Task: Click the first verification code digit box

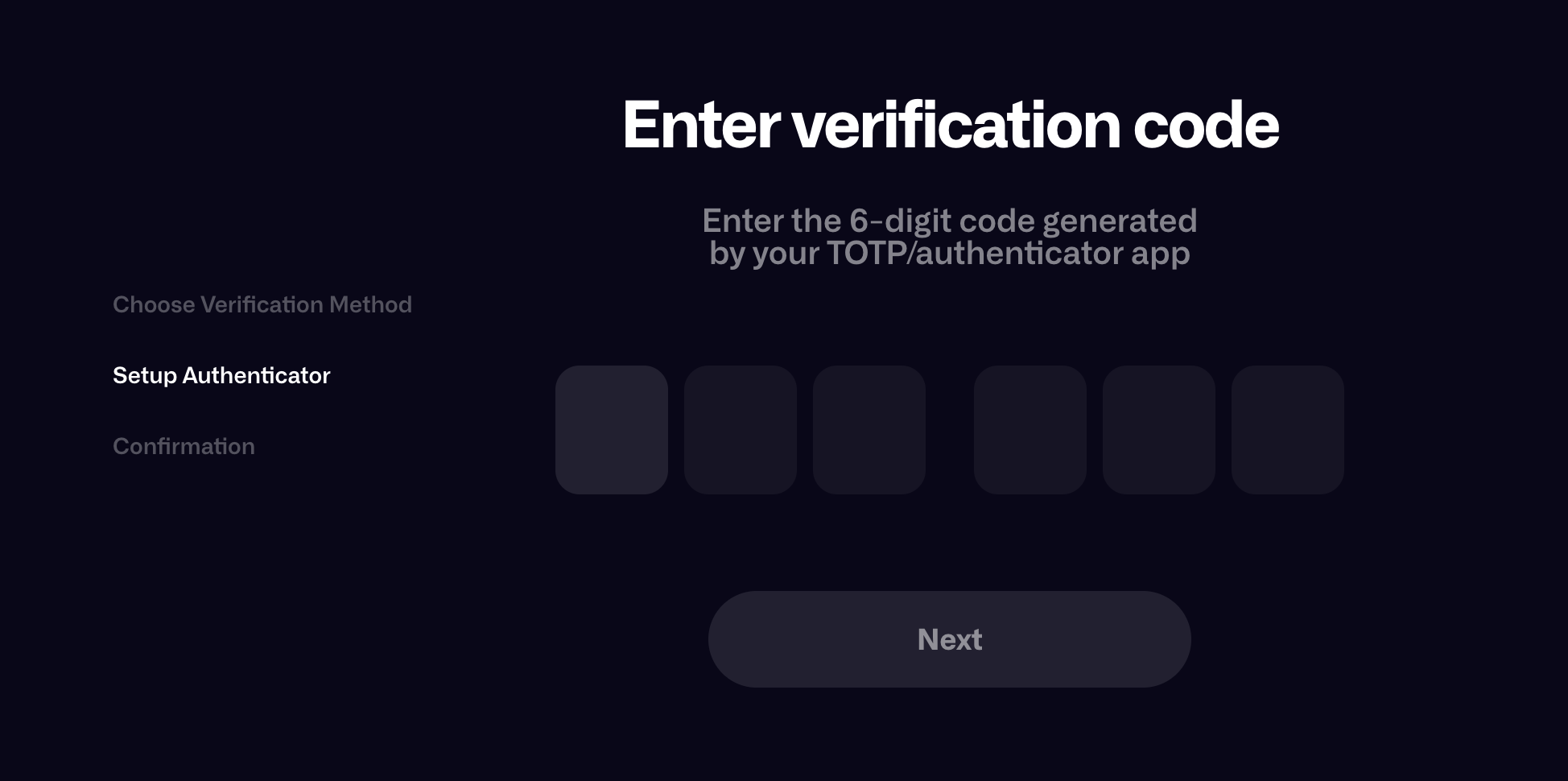Action: [x=612, y=430]
